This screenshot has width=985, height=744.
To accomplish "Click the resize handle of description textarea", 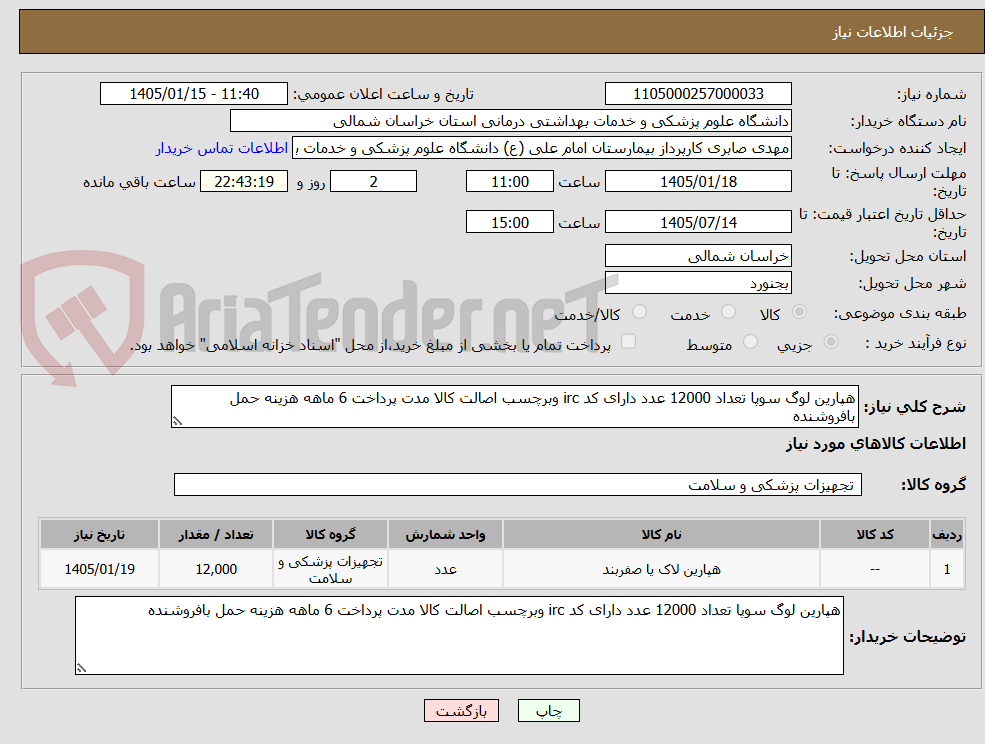I will coord(177,421).
